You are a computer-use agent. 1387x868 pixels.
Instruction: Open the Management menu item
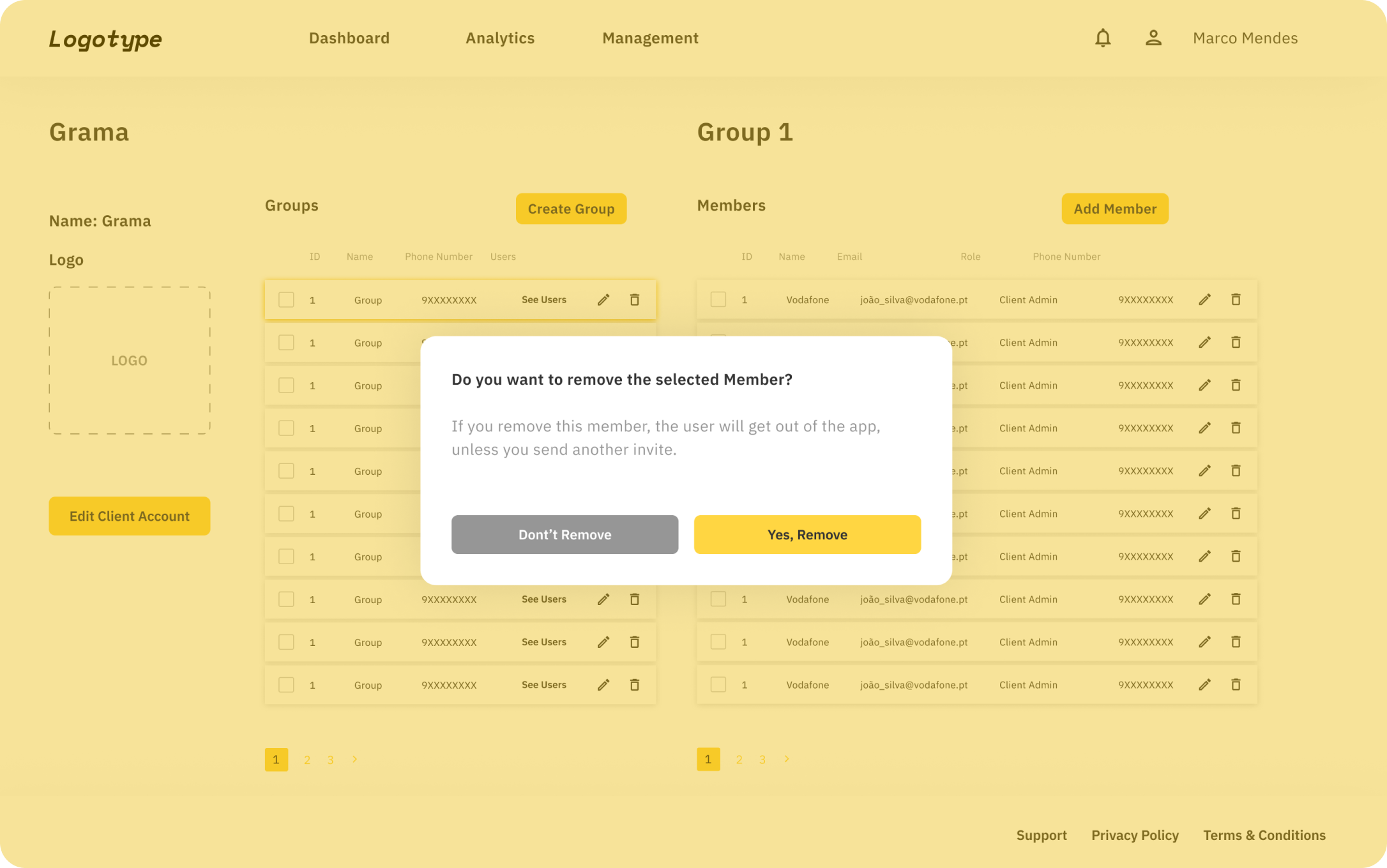pyautogui.click(x=650, y=38)
